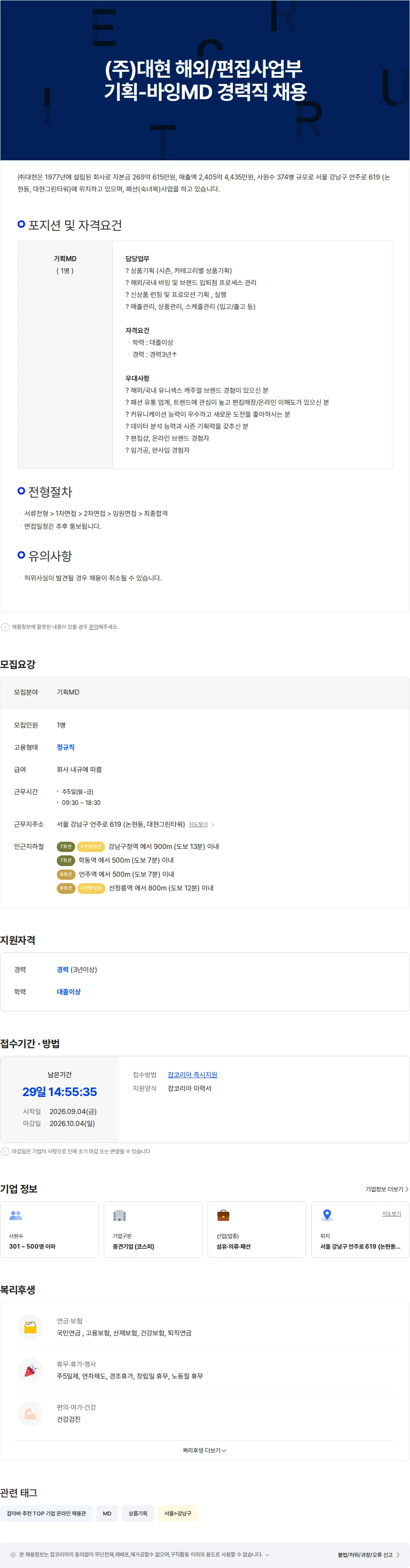Select the 상품기획 tag
Screen dimensions: 410x1568
[138, 1513]
